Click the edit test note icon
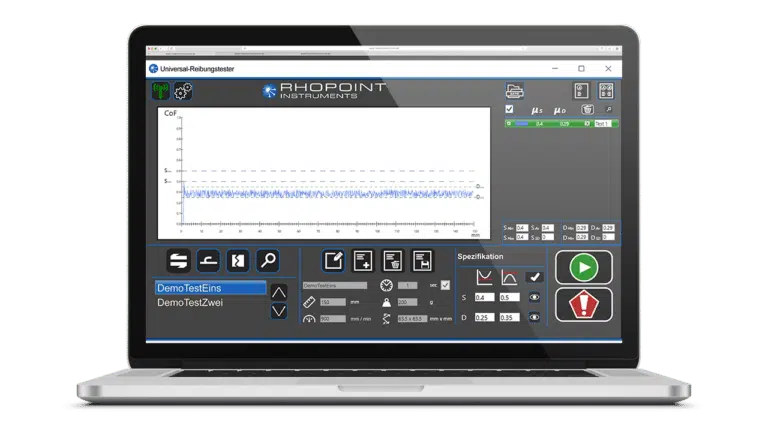 (x=333, y=261)
